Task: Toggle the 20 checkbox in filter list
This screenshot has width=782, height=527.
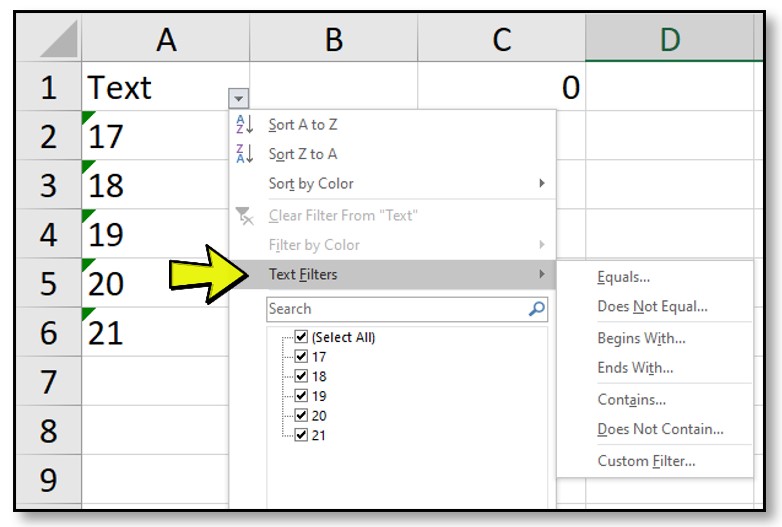Action: tap(301, 415)
